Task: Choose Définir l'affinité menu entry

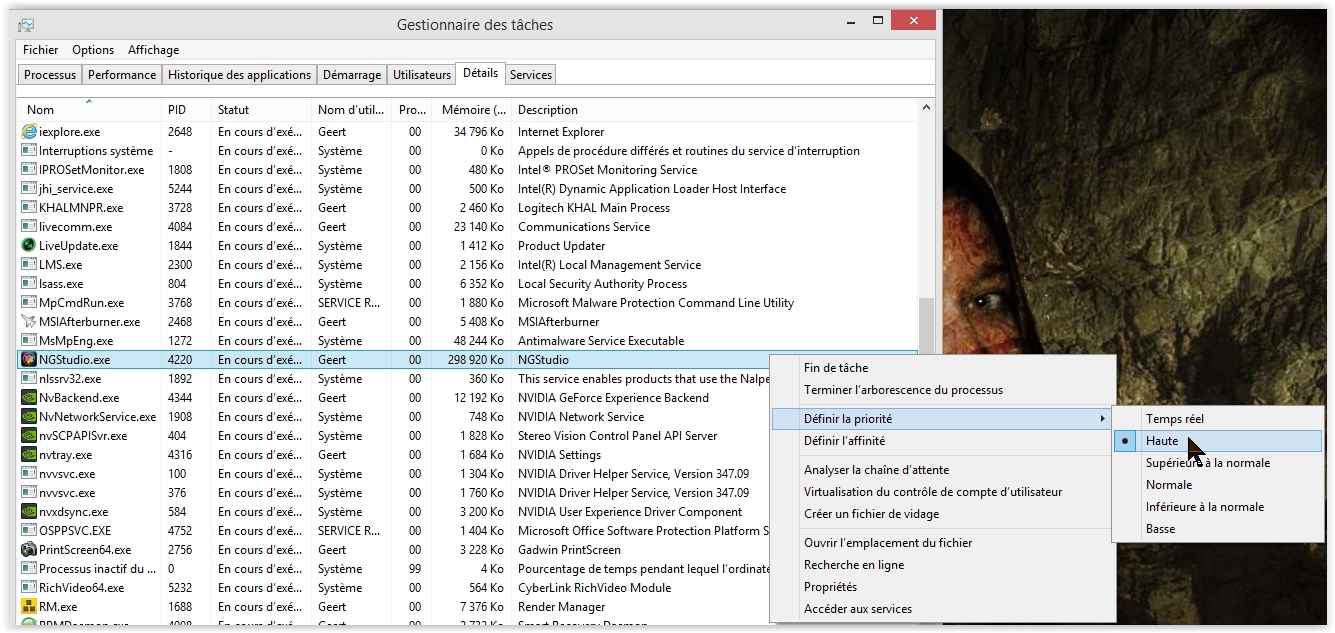Action: (x=942, y=441)
